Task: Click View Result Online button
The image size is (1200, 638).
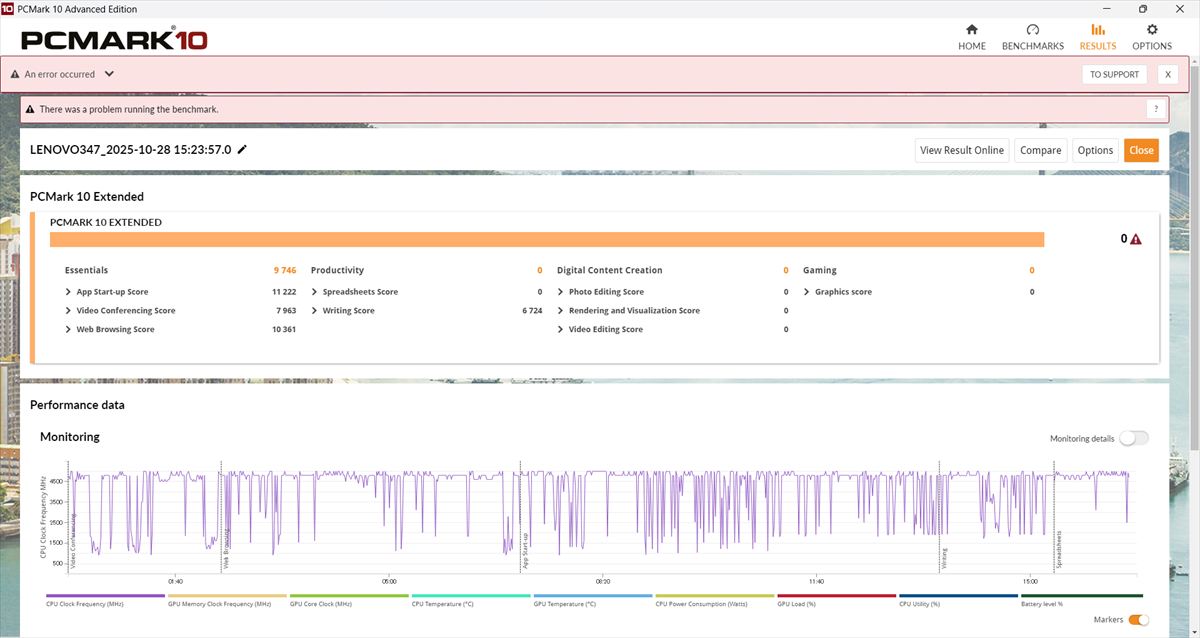Action: [x=961, y=150]
